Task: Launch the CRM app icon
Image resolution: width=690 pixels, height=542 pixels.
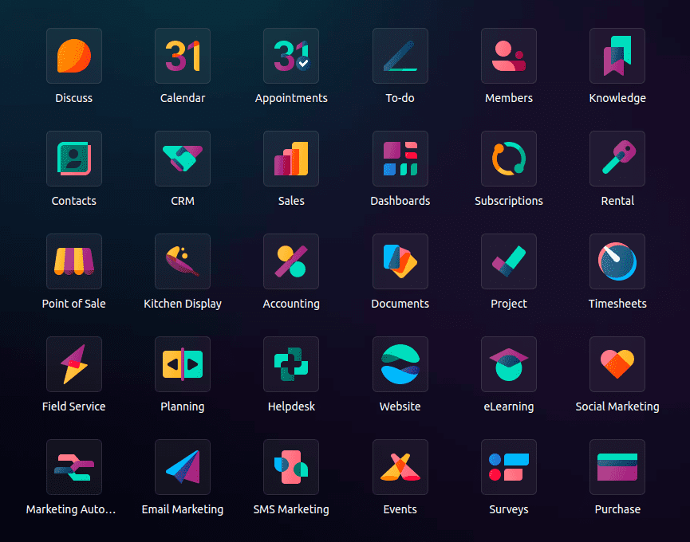Action: (183, 159)
